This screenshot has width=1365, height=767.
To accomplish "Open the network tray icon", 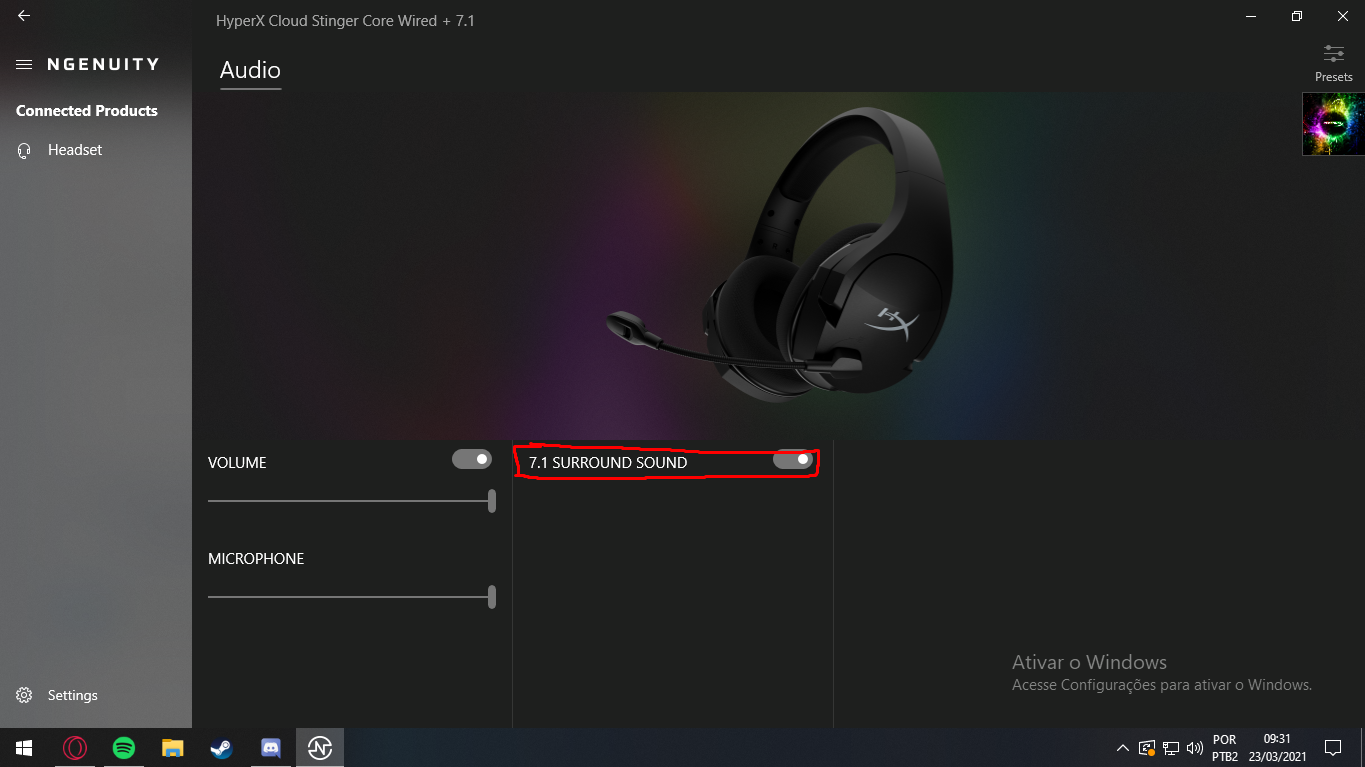I will pos(1171,748).
